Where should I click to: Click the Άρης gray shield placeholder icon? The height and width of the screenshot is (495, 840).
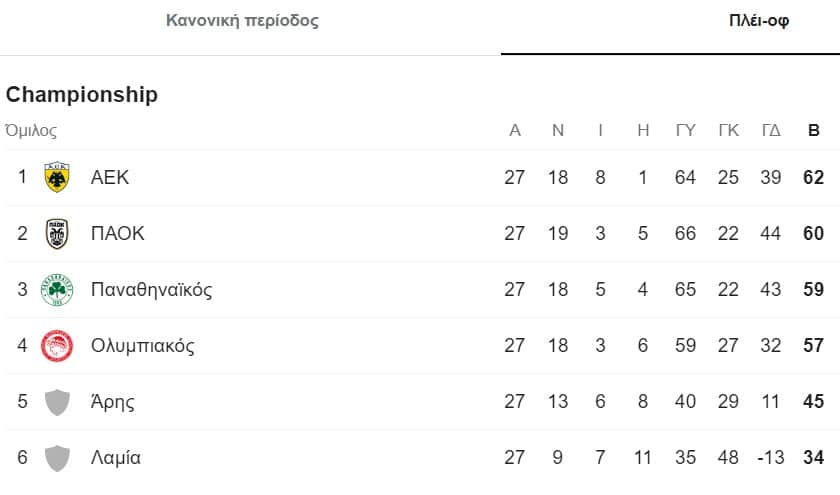click(x=57, y=402)
